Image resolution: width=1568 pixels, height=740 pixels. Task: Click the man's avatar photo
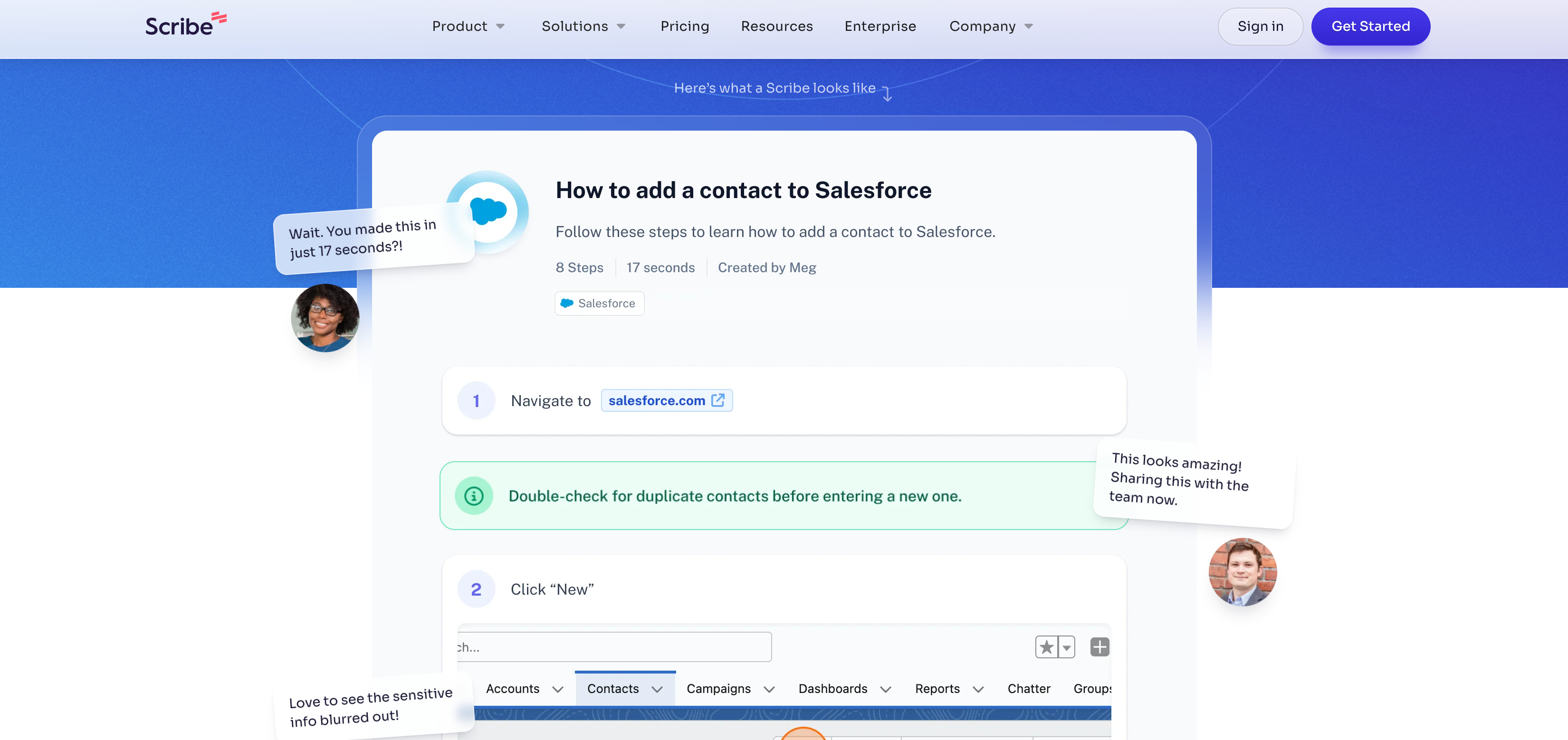1243,571
